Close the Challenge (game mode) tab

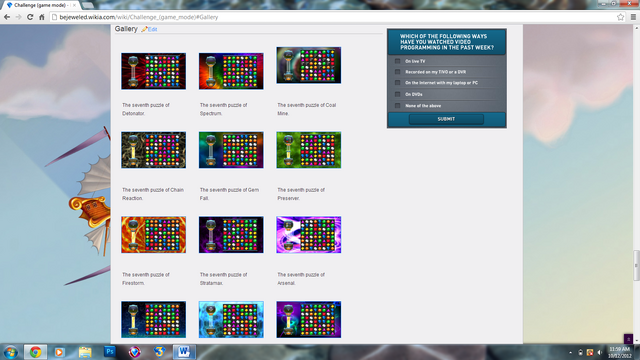click(74, 5)
